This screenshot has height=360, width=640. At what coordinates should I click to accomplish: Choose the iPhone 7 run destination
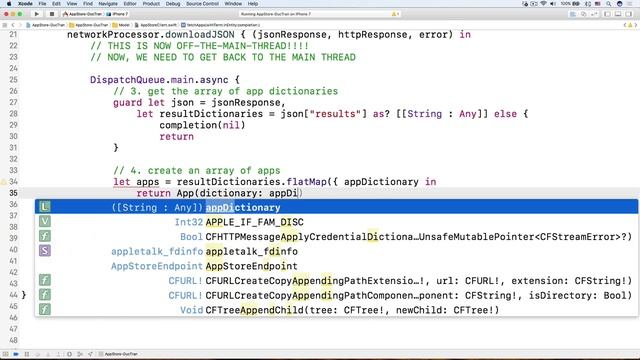(118, 14)
